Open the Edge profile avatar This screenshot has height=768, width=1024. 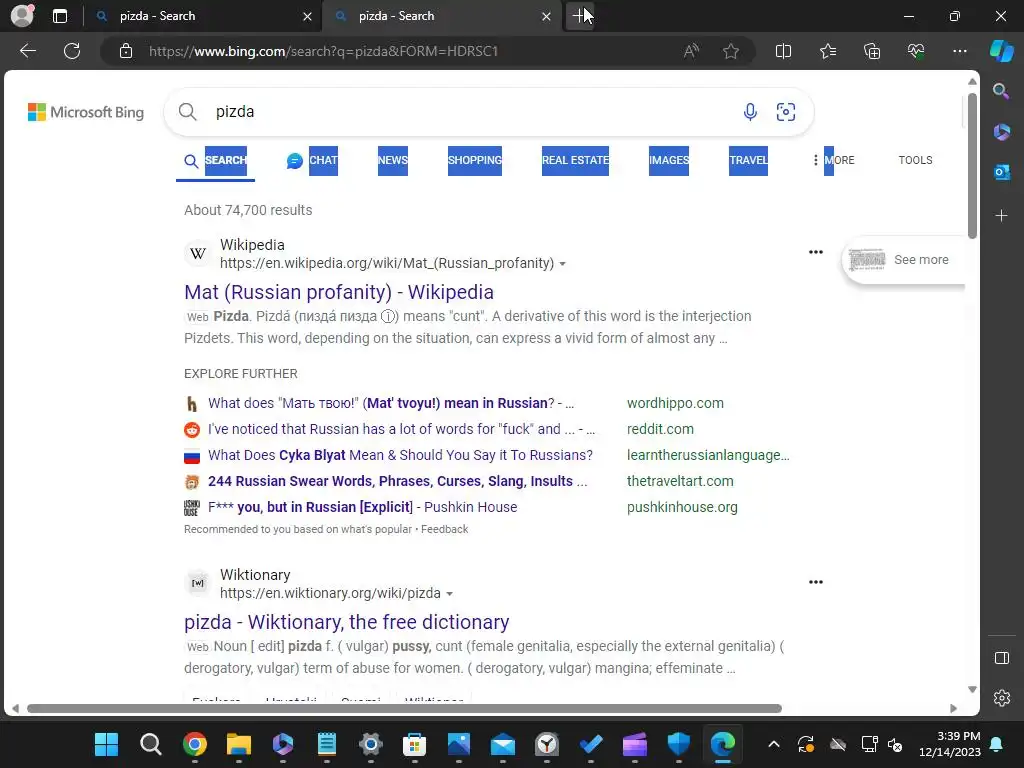click(x=22, y=16)
